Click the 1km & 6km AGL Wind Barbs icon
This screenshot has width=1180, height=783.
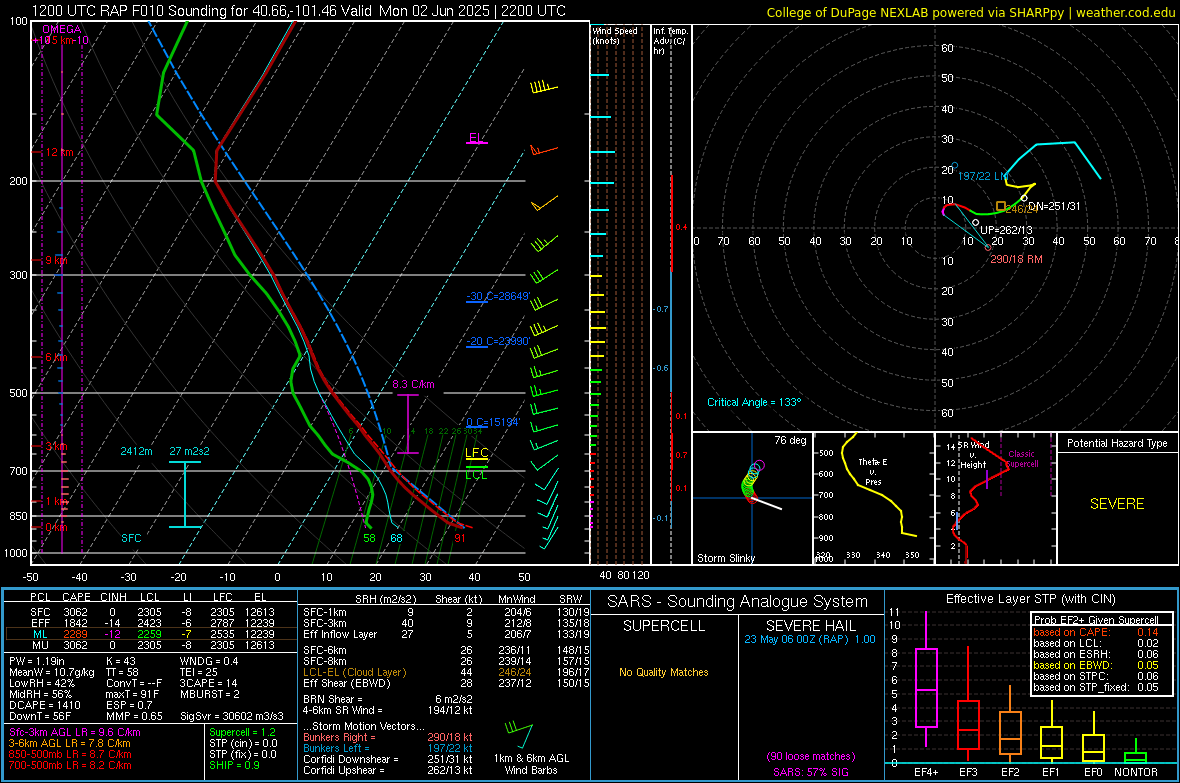pyautogui.click(x=519, y=735)
